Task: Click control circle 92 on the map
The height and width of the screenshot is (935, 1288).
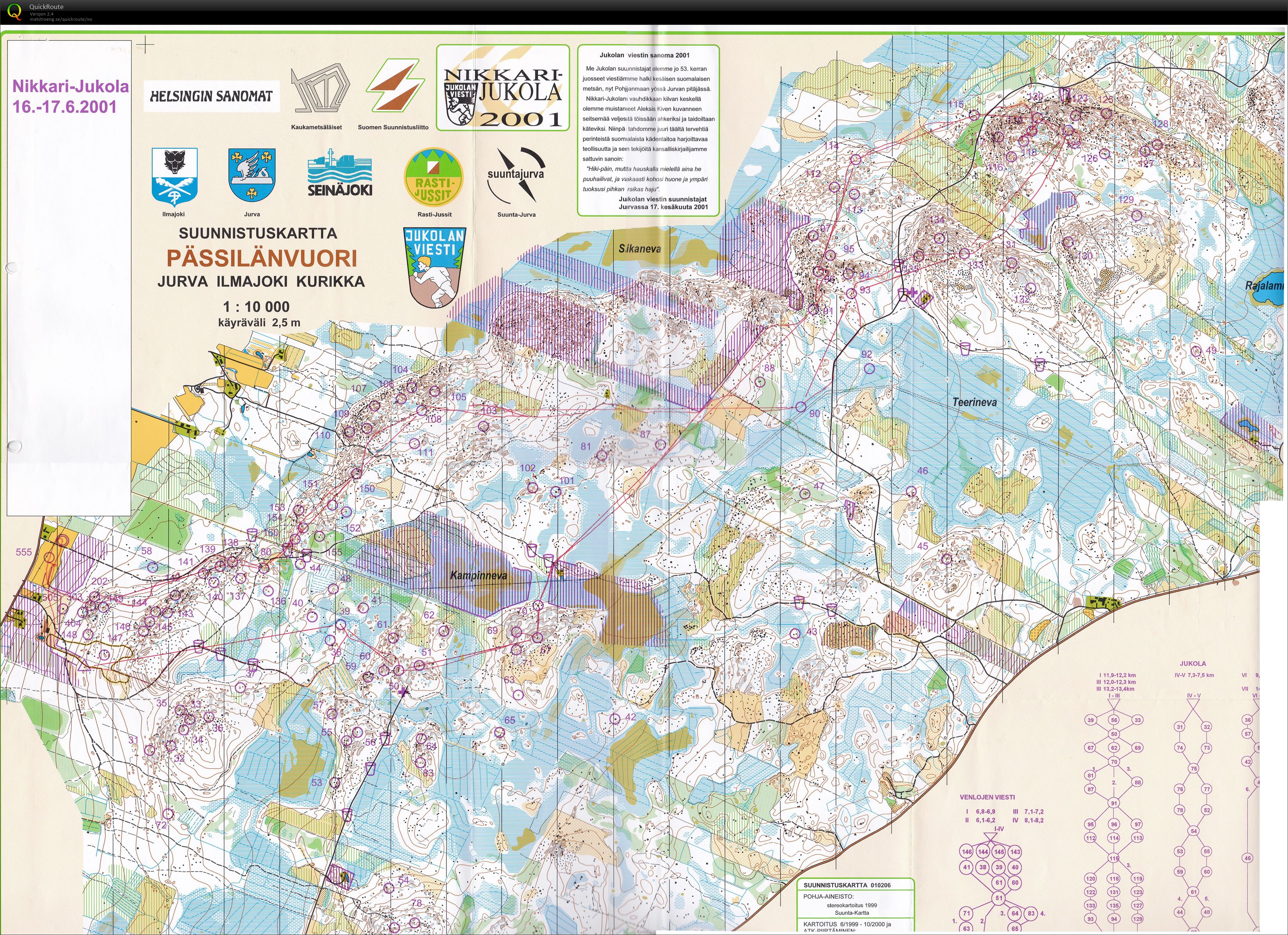Action: tap(869, 368)
